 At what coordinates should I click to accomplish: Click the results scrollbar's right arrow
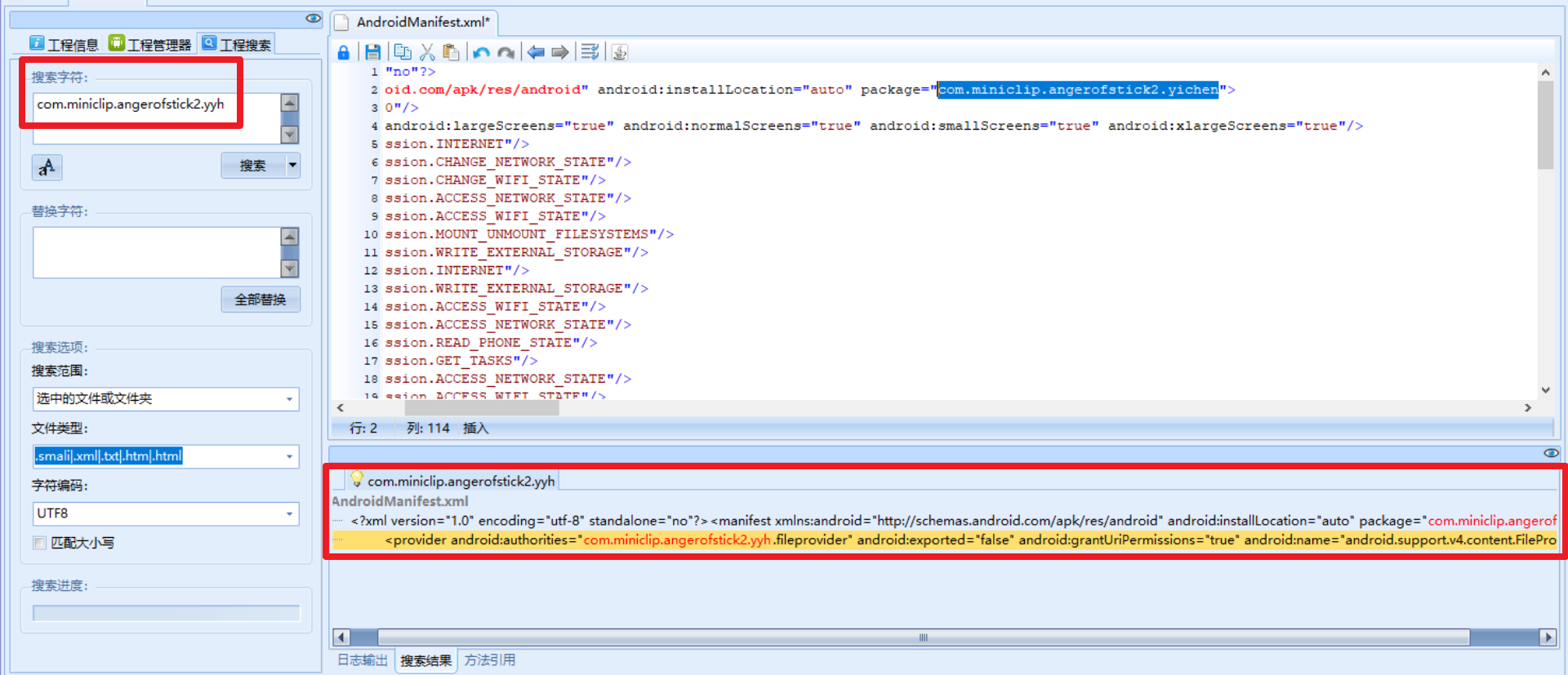(x=1548, y=637)
